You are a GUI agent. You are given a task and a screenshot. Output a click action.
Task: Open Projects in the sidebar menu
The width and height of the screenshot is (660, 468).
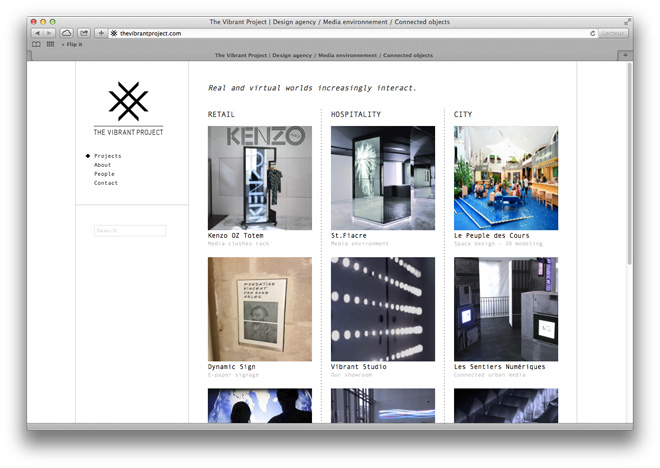click(107, 156)
